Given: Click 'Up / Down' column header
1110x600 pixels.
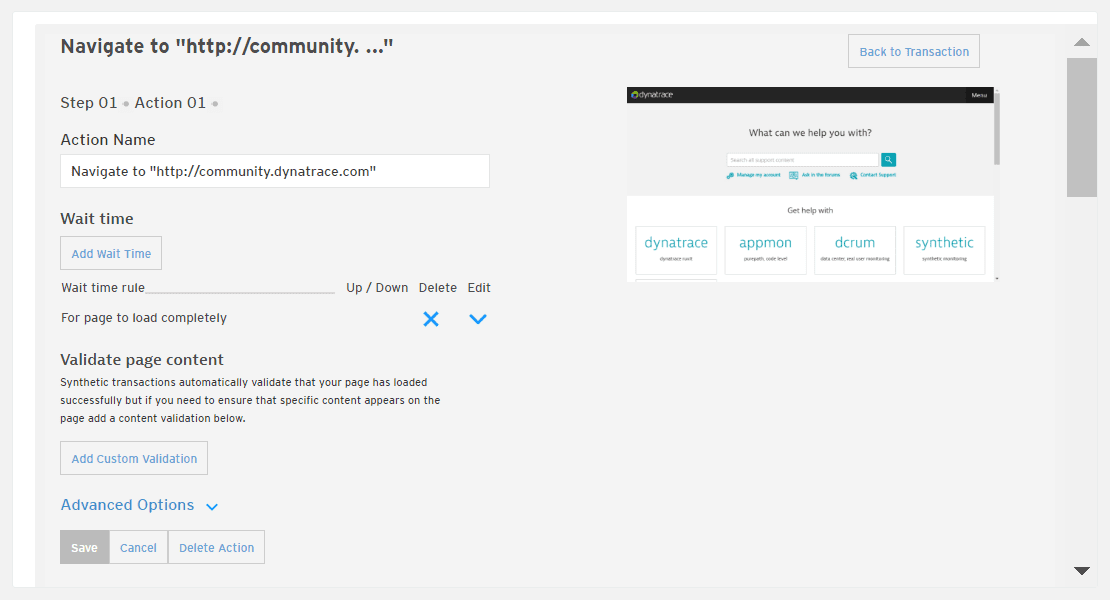Looking at the screenshot, I should pos(377,288).
